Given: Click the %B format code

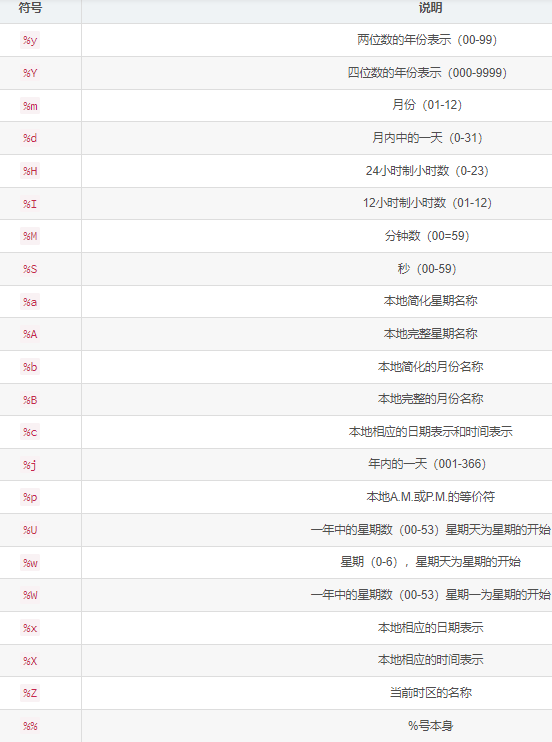Looking at the screenshot, I should 30,400.
